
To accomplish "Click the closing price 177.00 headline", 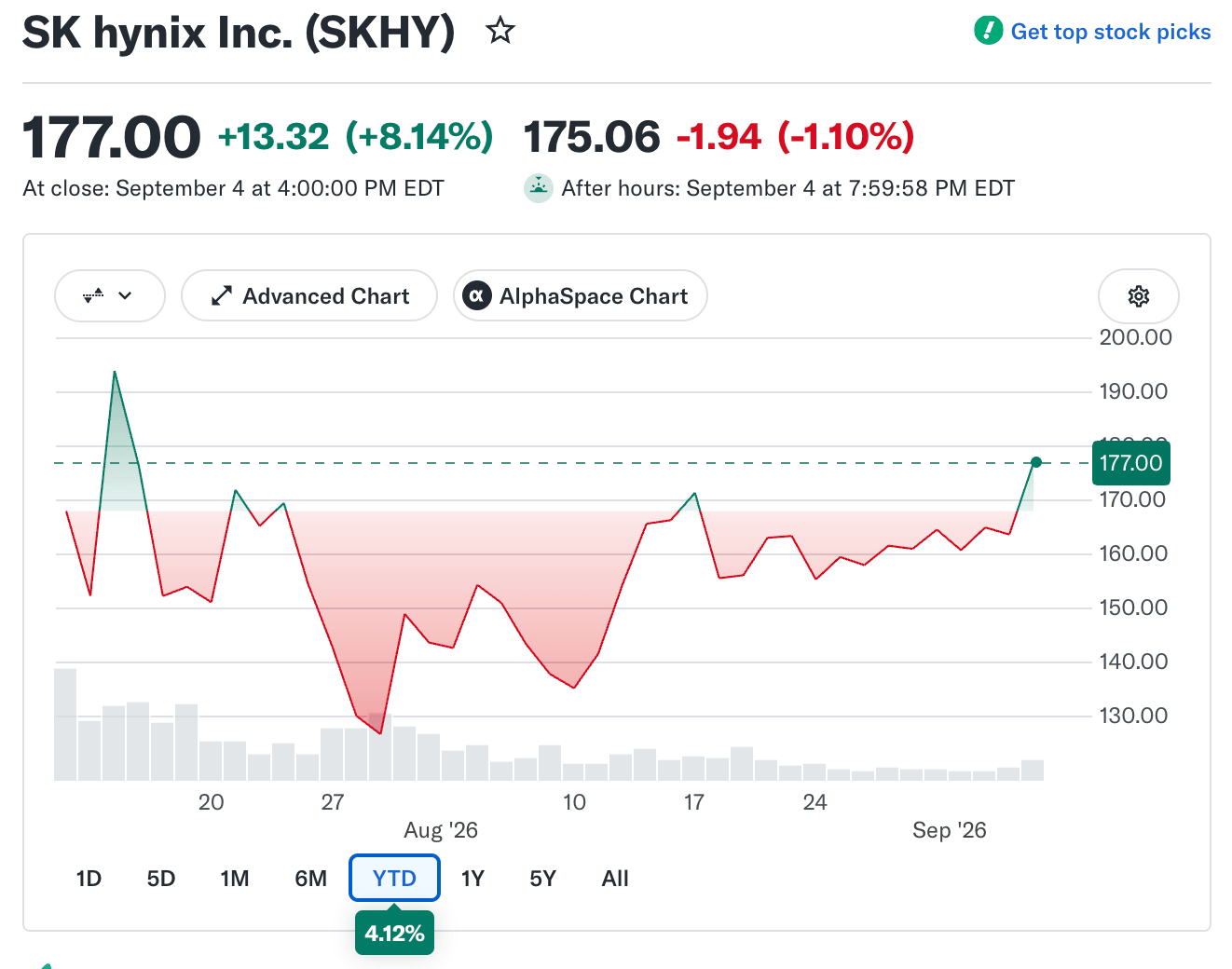I will point(111,137).
